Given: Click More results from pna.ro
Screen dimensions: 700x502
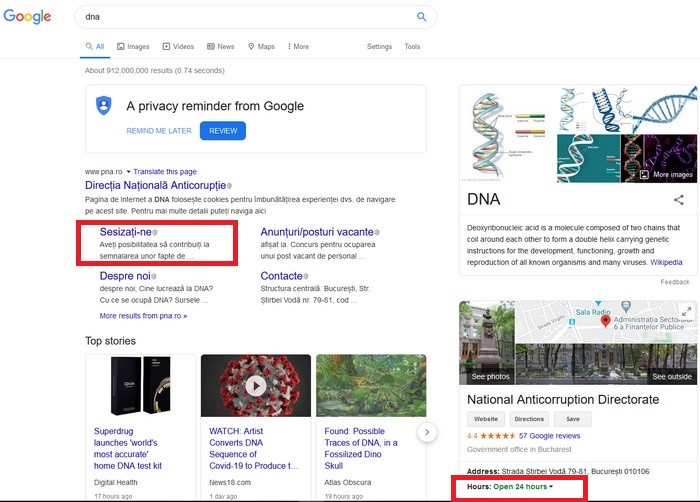Looking at the screenshot, I should (x=143, y=316).
